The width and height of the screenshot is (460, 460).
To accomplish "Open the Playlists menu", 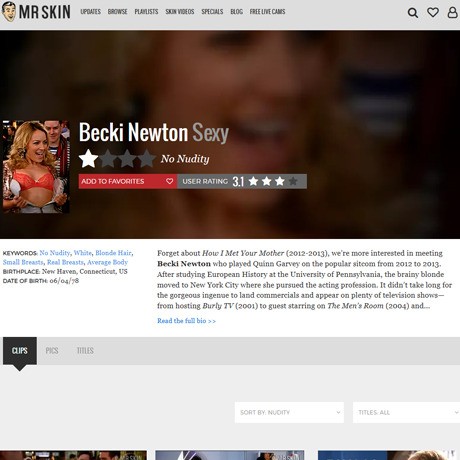I will [x=146, y=12].
